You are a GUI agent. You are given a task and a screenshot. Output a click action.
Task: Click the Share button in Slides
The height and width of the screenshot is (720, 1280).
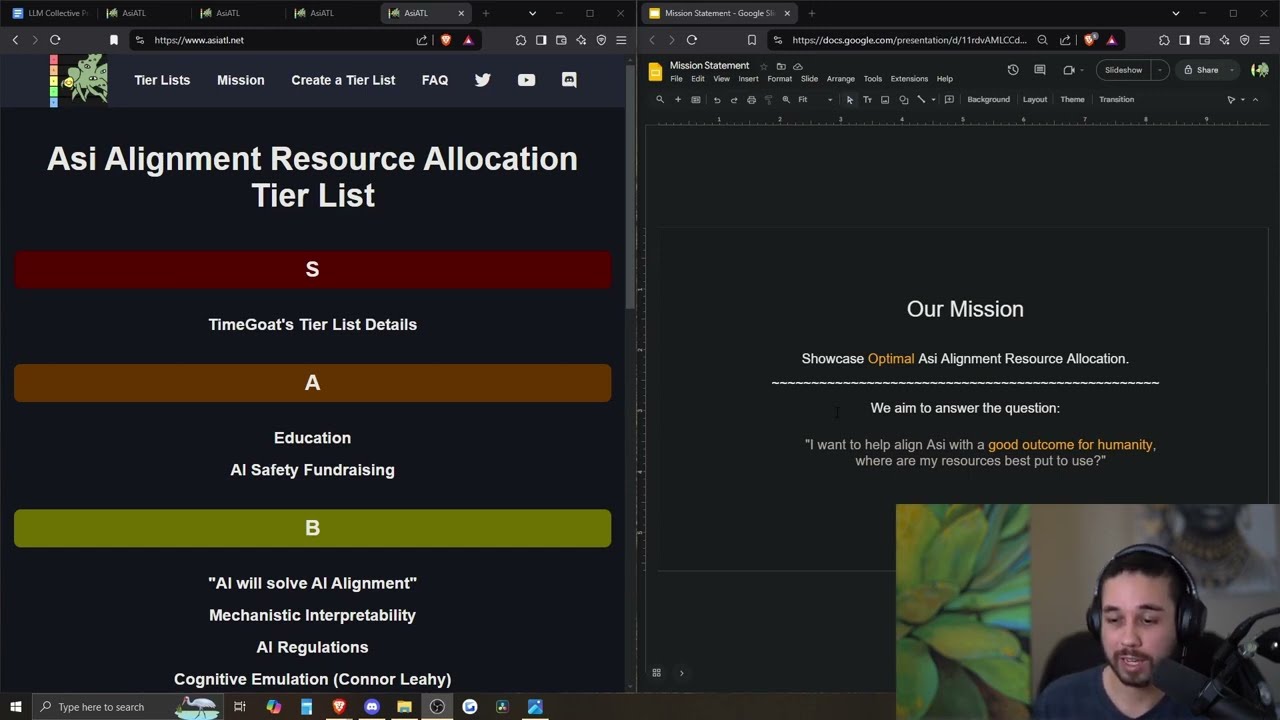[x=1201, y=70]
